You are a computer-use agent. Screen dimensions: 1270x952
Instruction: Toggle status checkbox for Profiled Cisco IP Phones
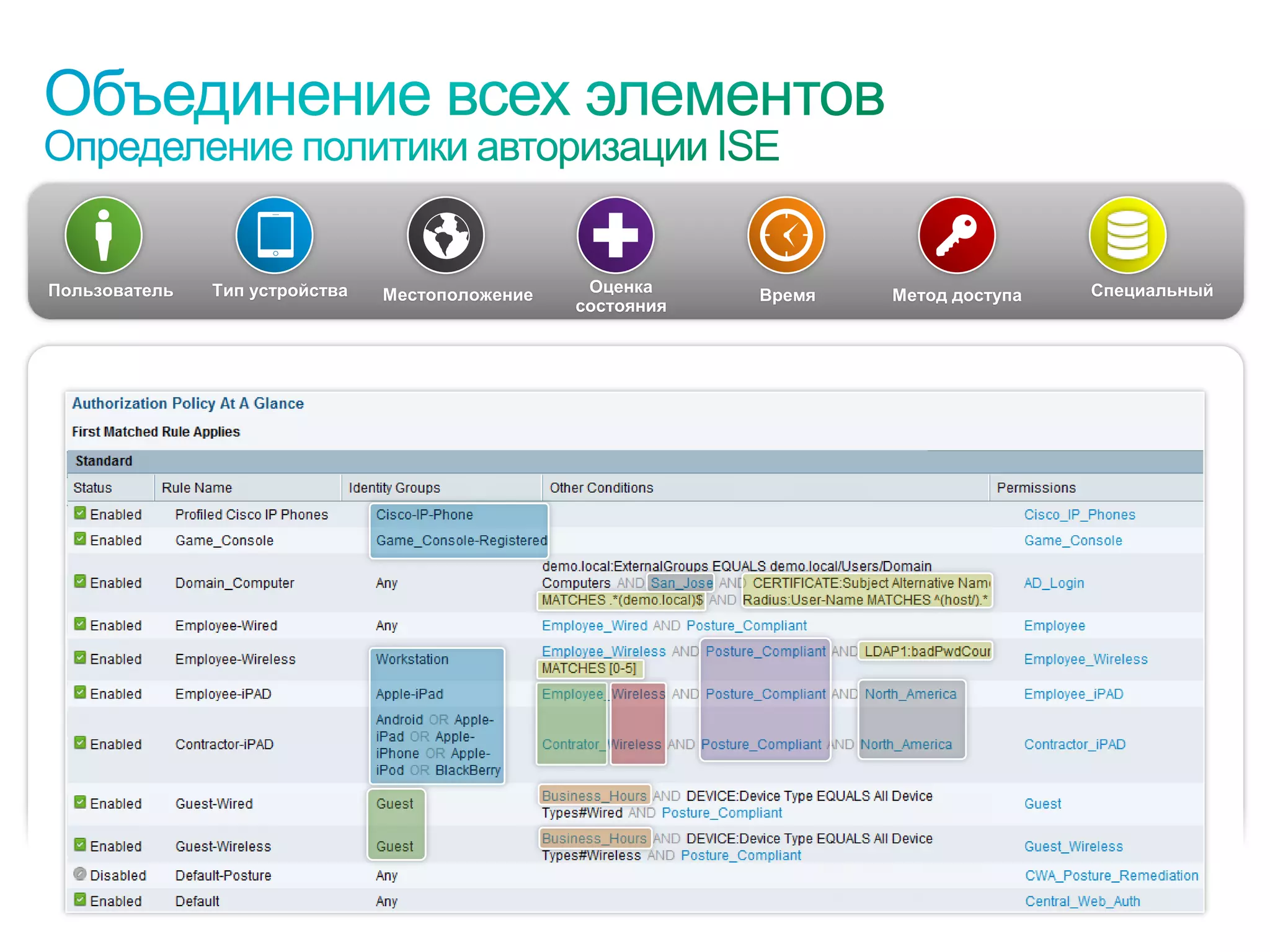tap(80, 513)
